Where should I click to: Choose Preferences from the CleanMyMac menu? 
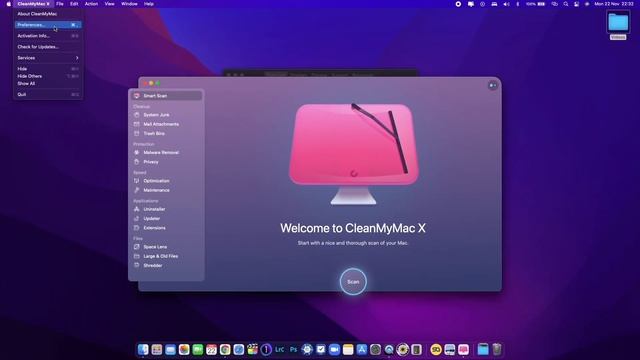pyautogui.click(x=48, y=25)
